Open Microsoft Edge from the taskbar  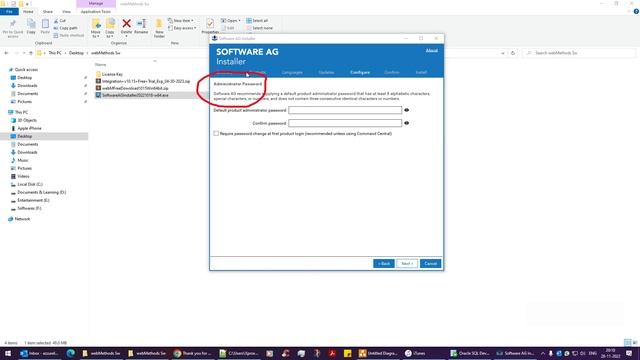point(70,353)
